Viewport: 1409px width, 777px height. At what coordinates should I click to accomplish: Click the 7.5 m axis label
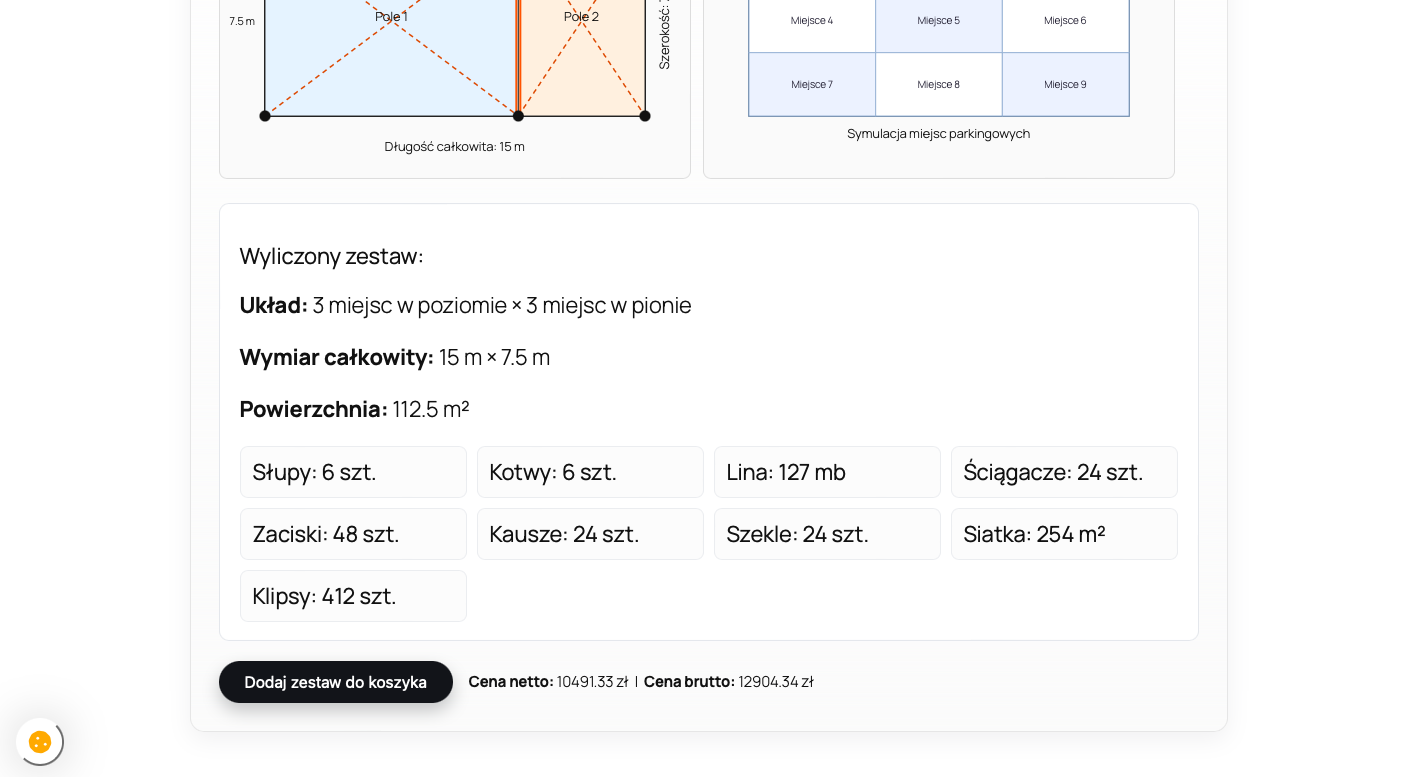[x=242, y=21]
